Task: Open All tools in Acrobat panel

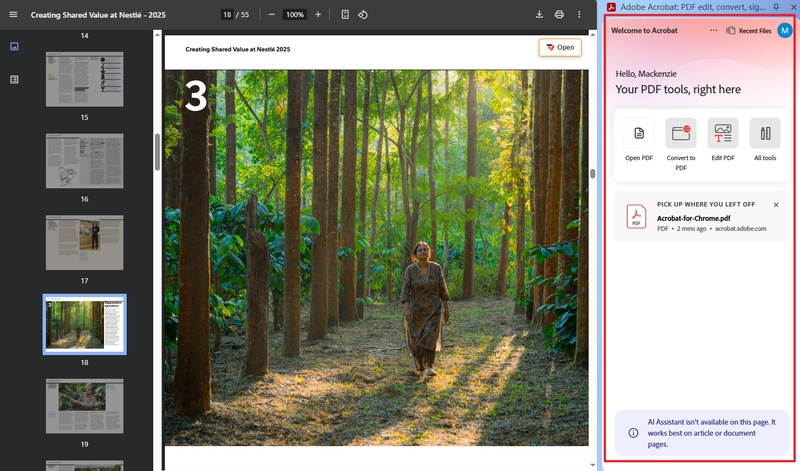Action: tap(765, 140)
